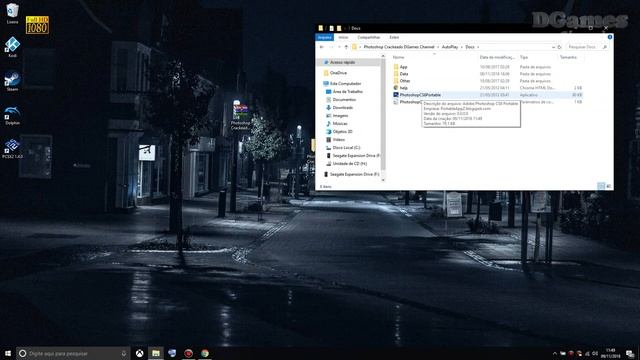Click the taskbar search box

73,353
